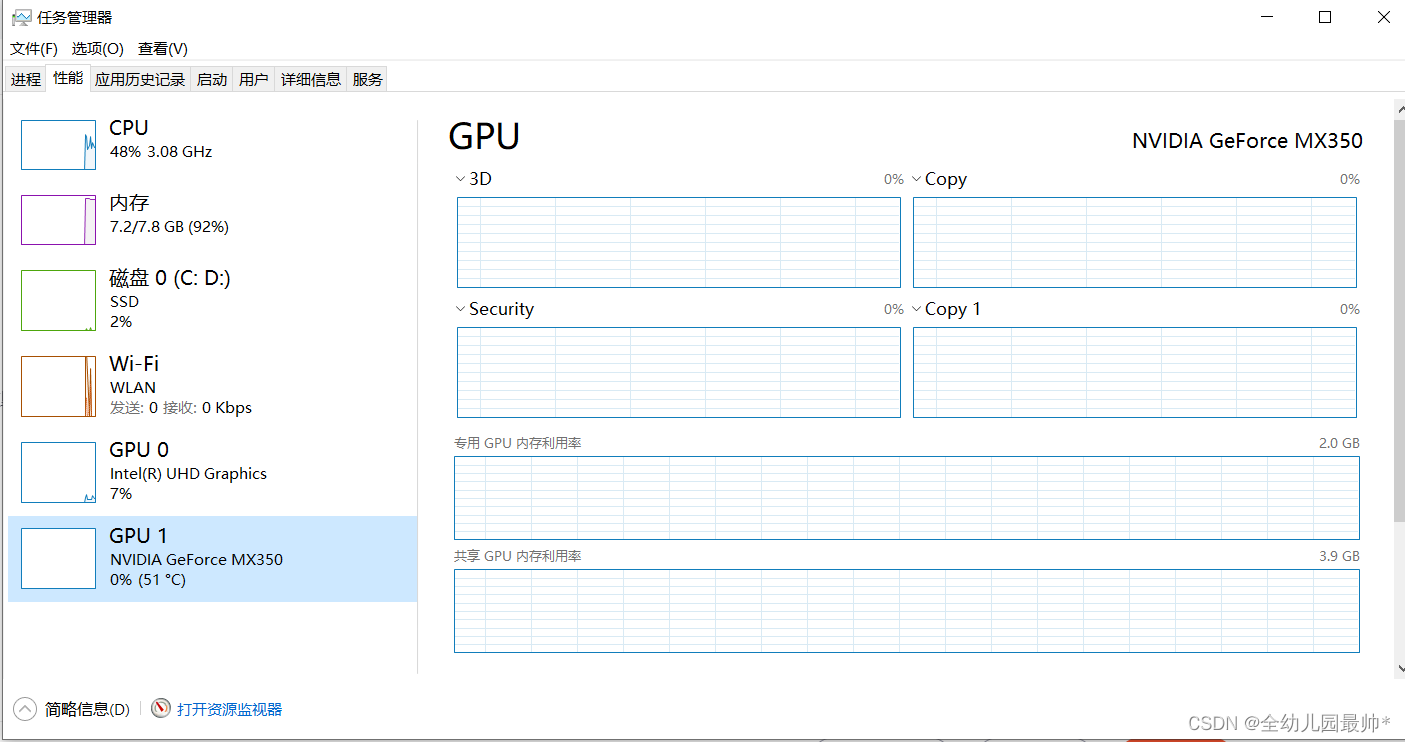This screenshot has width=1405, height=742.
Task: Collapse the Copy engine chart
Action: (916, 178)
